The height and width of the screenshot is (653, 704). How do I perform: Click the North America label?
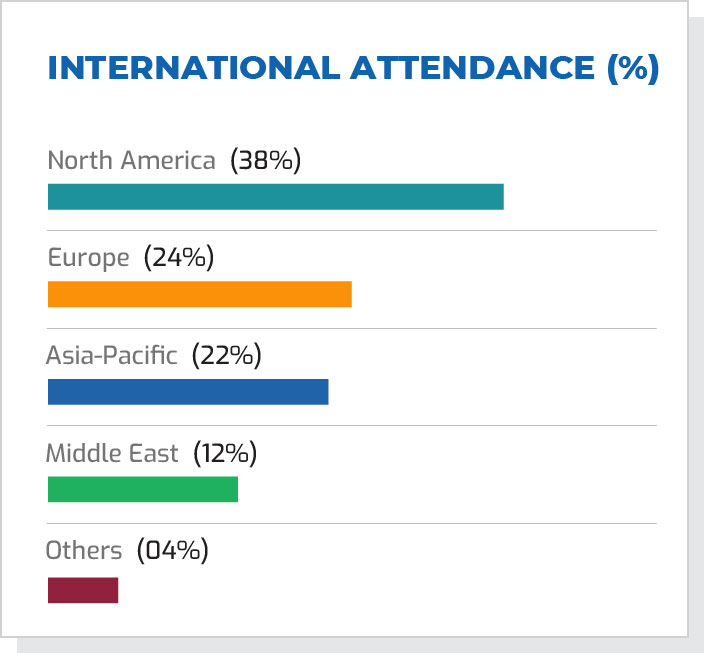click(131, 160)
